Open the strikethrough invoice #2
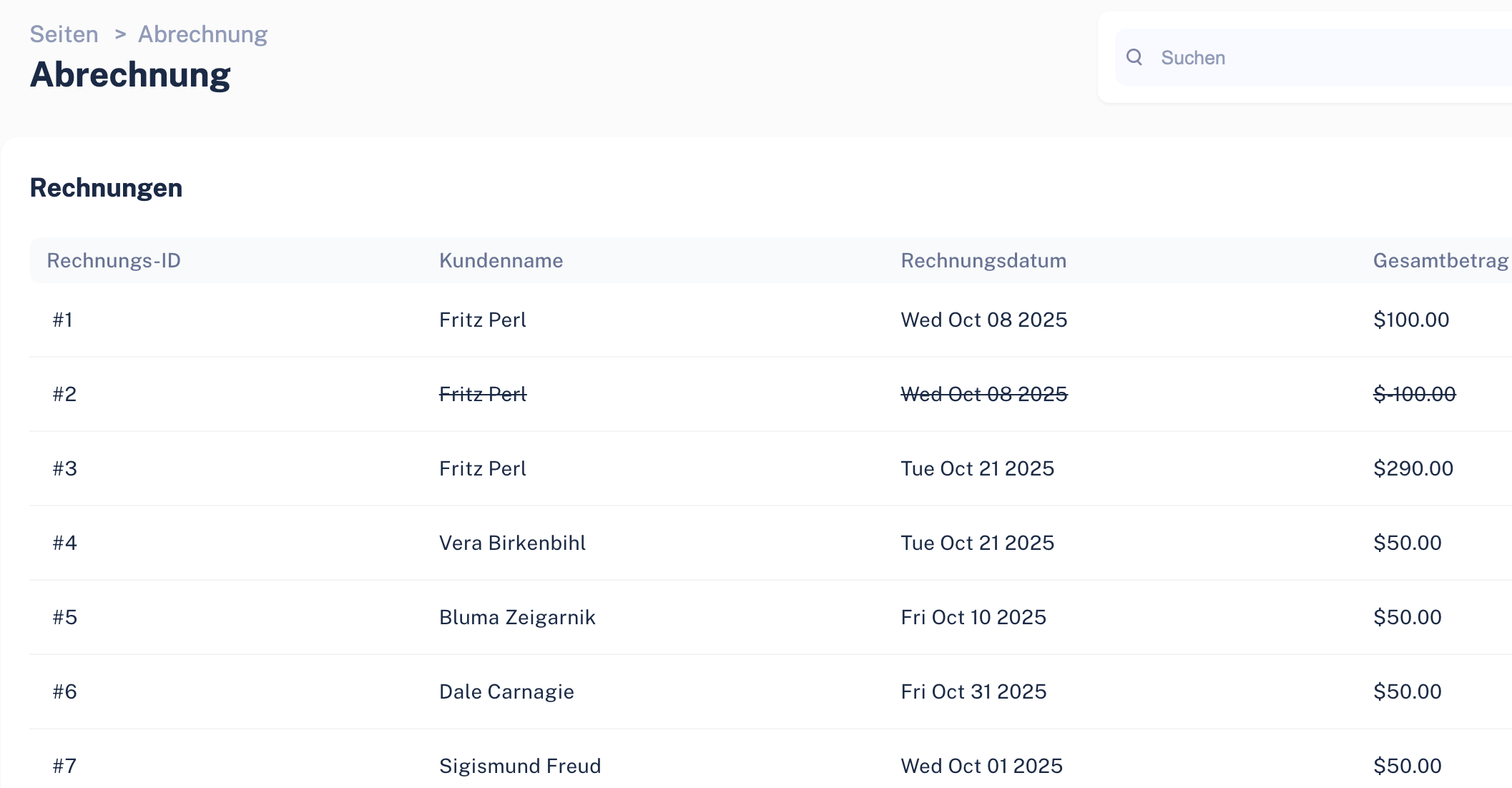 (770, 394)
